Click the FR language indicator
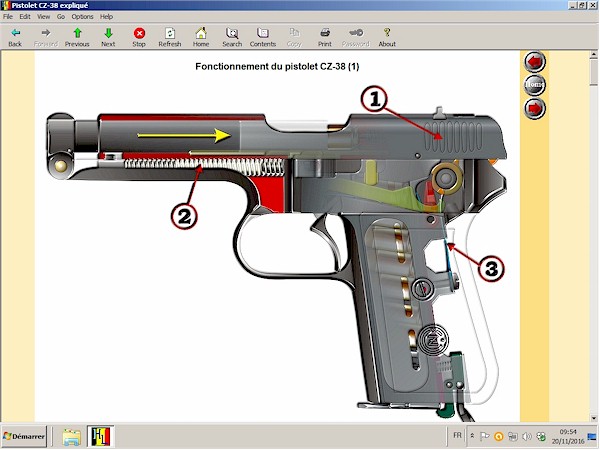The width and height of the screenshot is (600, 450). [x=457, y=435]
